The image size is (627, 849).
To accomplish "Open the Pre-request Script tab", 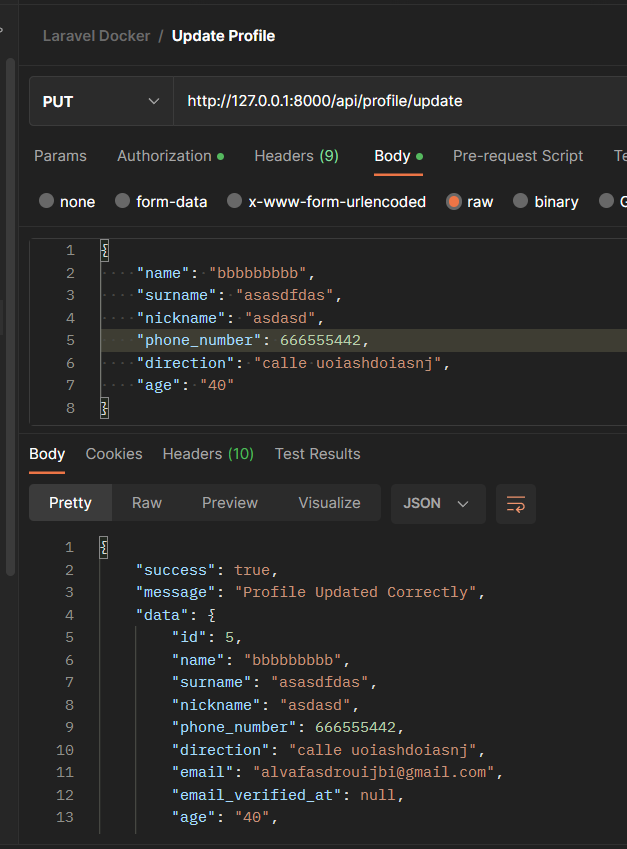I will (518, 156).
